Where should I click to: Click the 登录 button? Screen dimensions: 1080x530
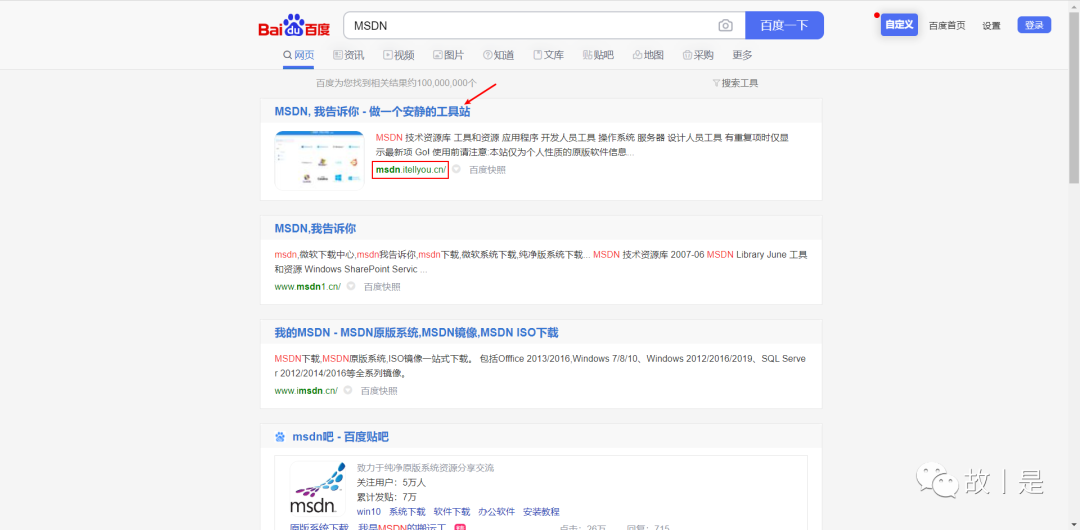pos(1034,25)
